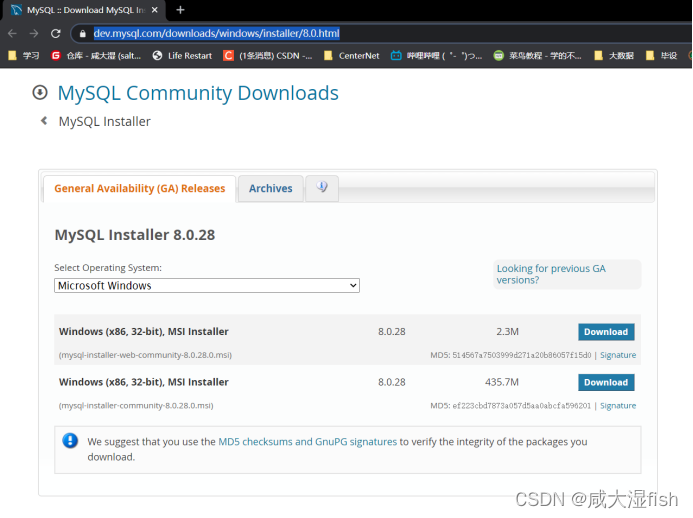This screenshot has height=518, width=693.
Task: Open the bilibili bookmark
Action: pyautogui.click(x=437, y=56)
